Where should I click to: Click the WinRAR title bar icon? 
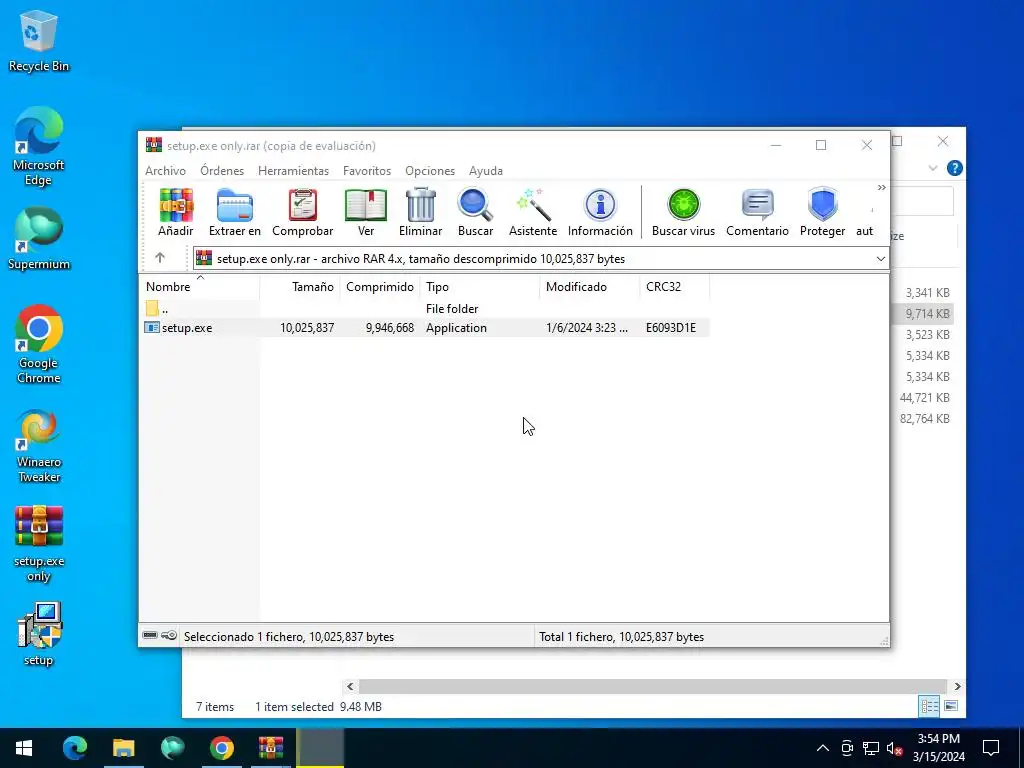[154, 145]
